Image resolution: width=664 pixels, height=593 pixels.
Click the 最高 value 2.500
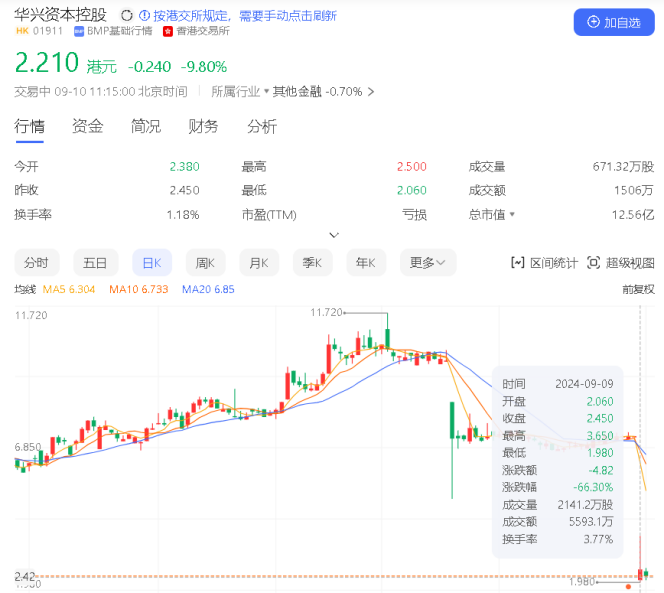click(x=411, y=167)
